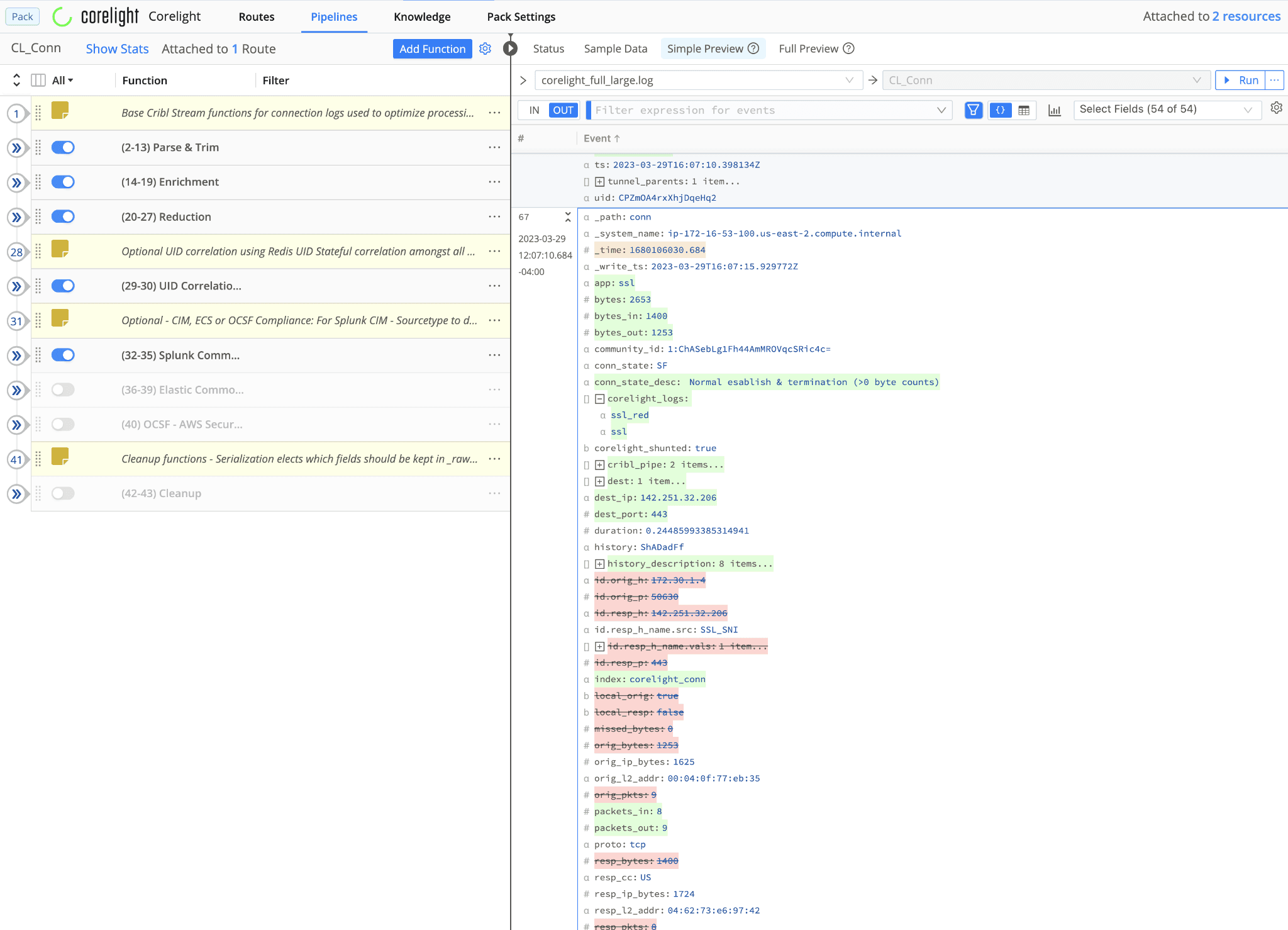The image size is (1288, 930).
Task: Open options menu for Enrichment group
Action: tap(494, 182)
